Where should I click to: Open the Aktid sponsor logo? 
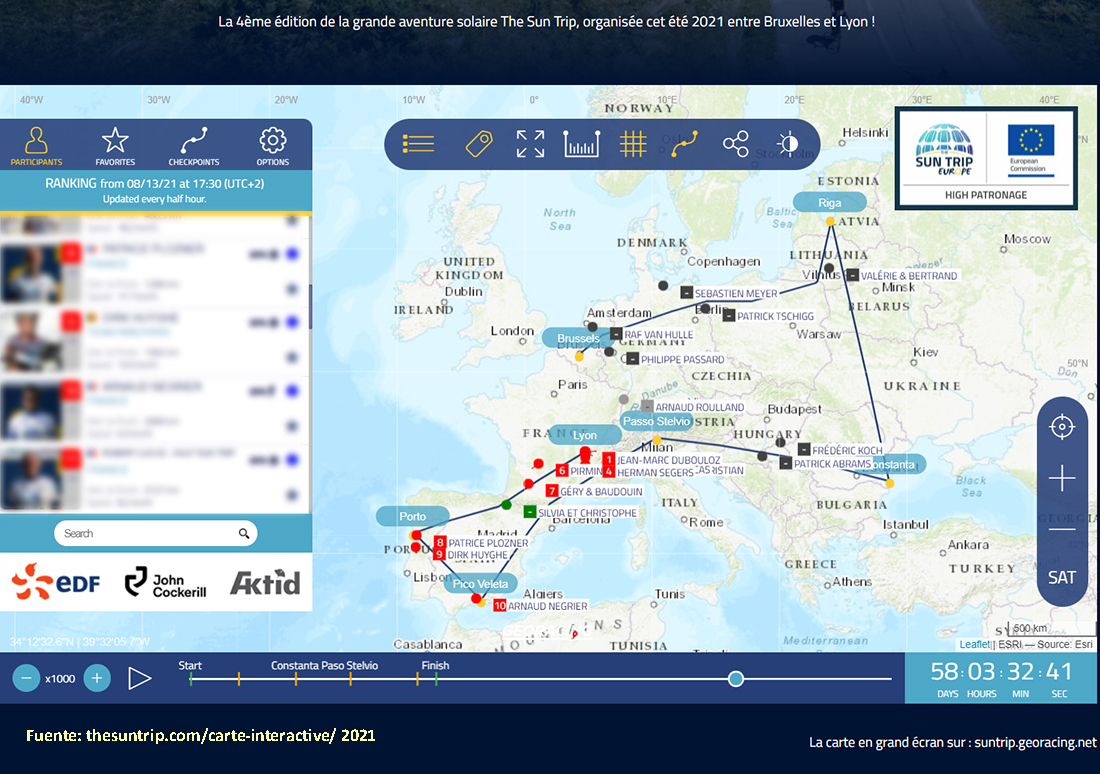point(265,582)
